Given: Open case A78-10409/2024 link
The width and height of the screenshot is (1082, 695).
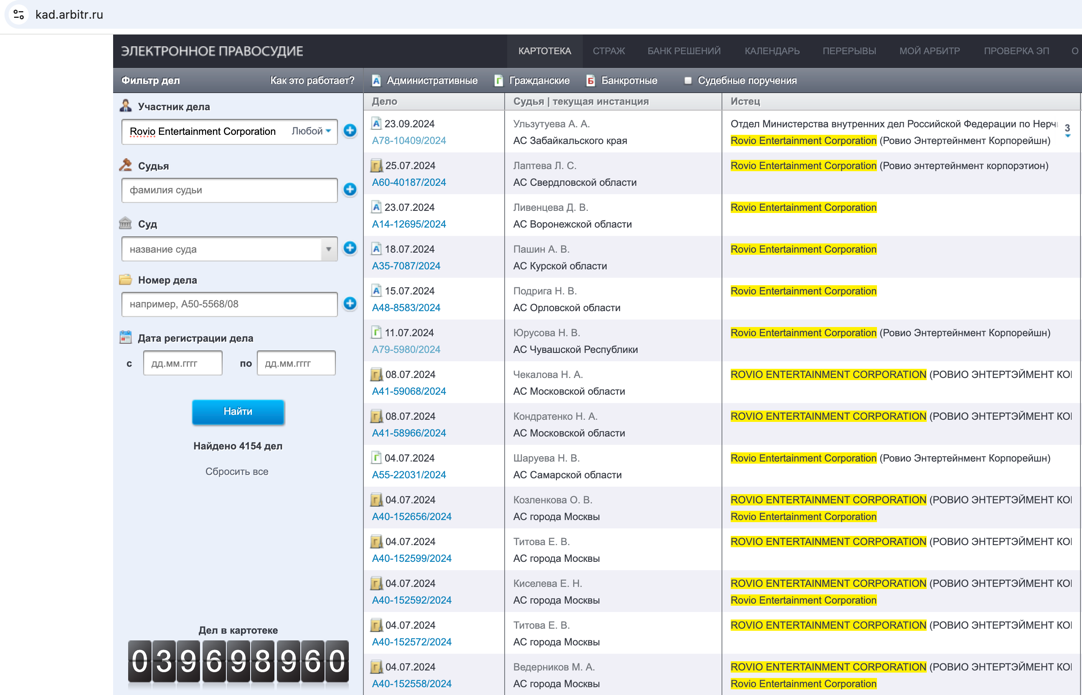Looking at the screenshot, I should pyautogui.click(x=409, y=141).
